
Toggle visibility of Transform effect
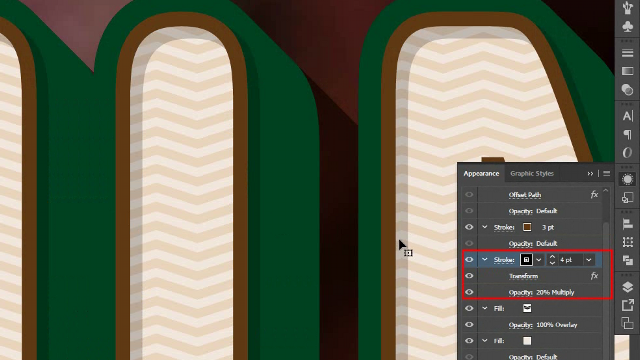point(469,276)
